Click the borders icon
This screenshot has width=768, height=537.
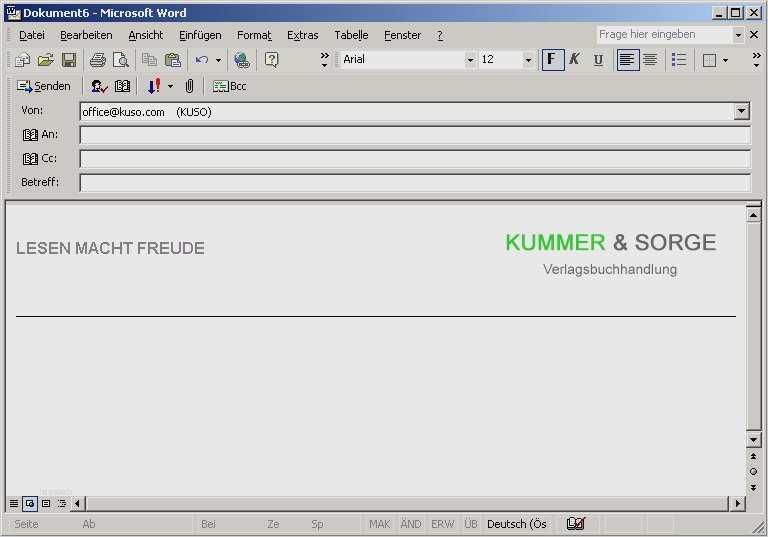coord(709,60)
